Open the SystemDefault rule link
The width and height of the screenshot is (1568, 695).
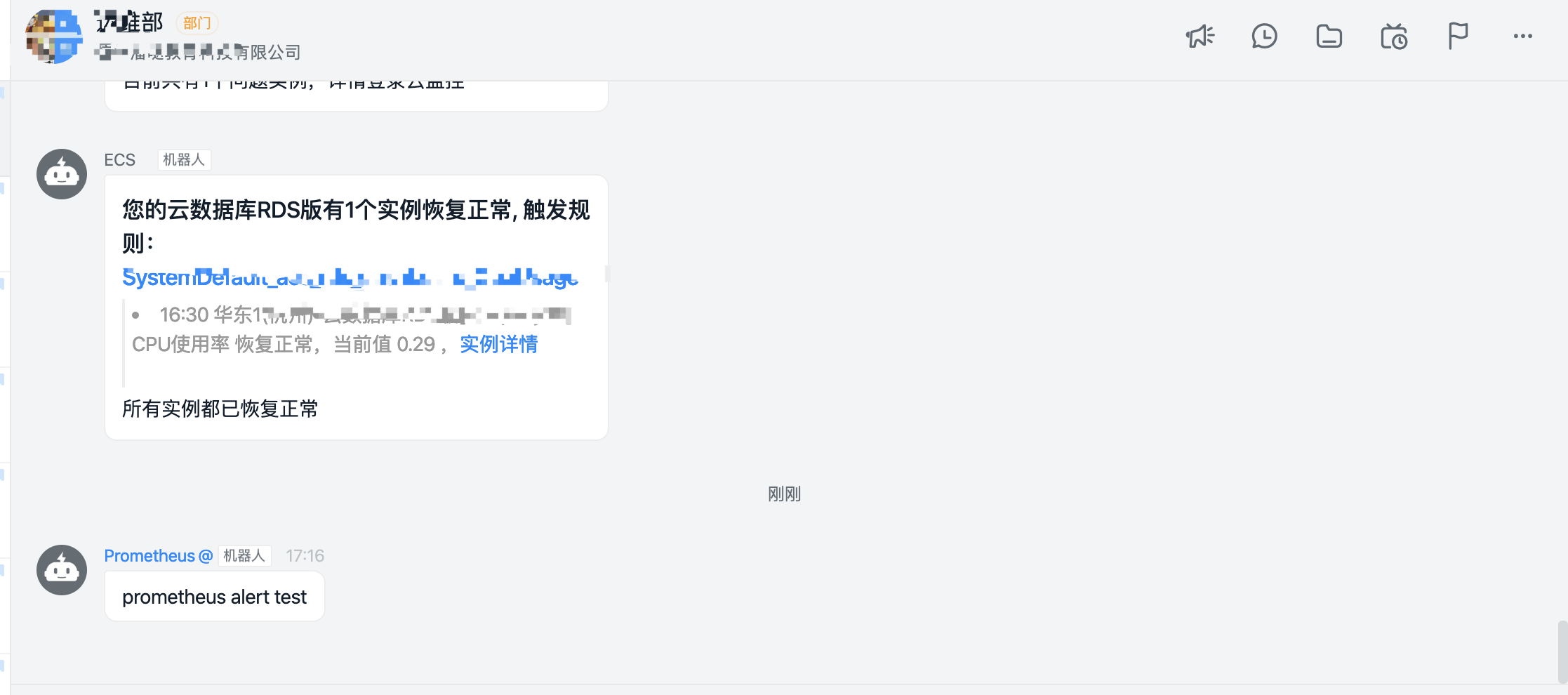click(x=350, y=278)
